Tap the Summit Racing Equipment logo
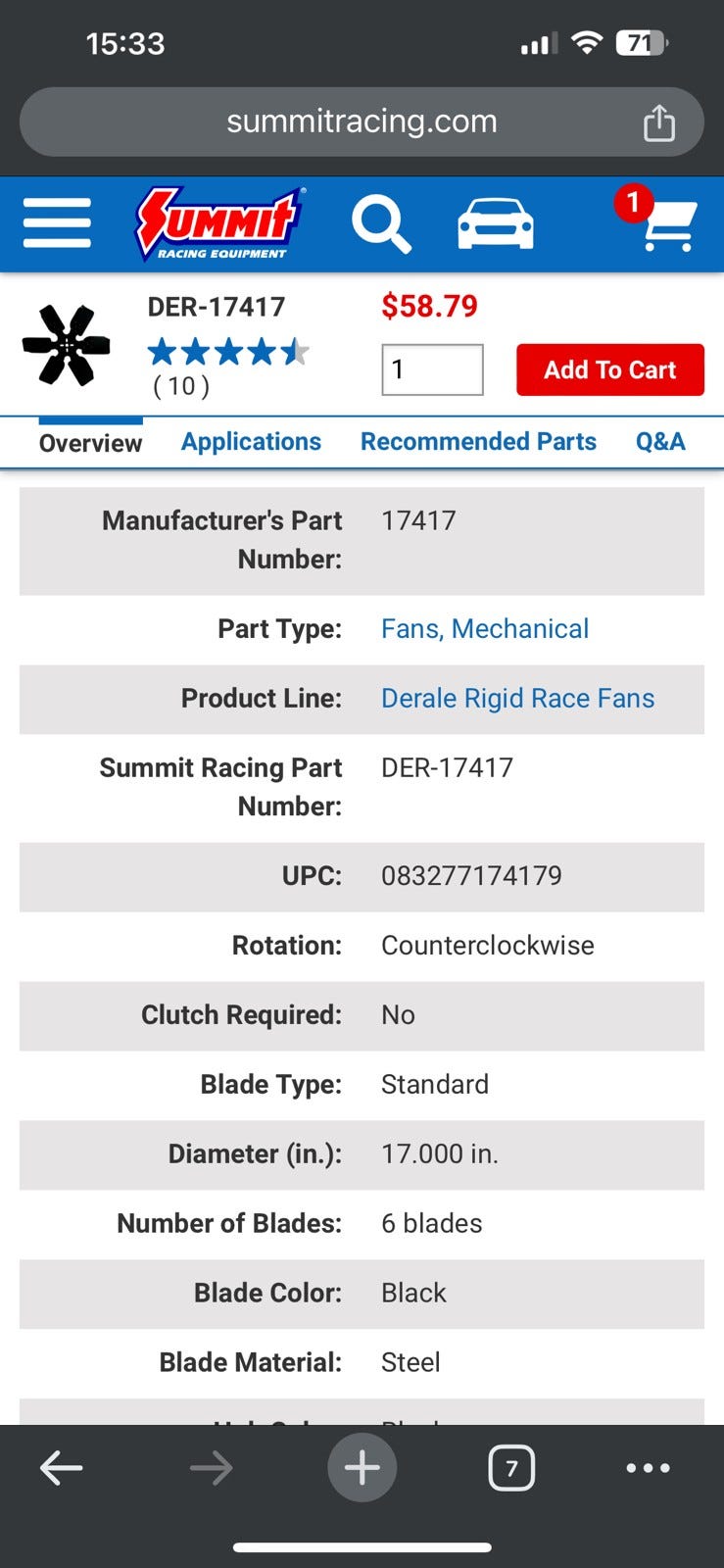The height and width of the screenshot is (1568, 724). coord(217,223)
